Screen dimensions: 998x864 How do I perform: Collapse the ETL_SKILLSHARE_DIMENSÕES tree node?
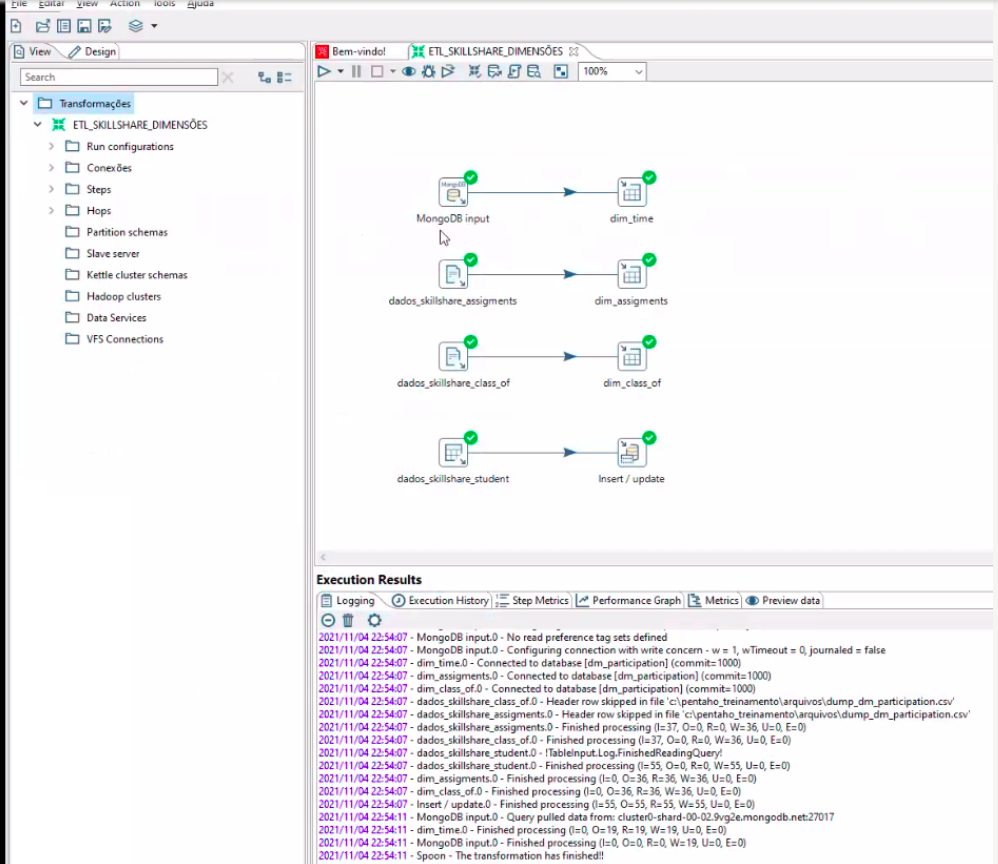click(38, 125)
